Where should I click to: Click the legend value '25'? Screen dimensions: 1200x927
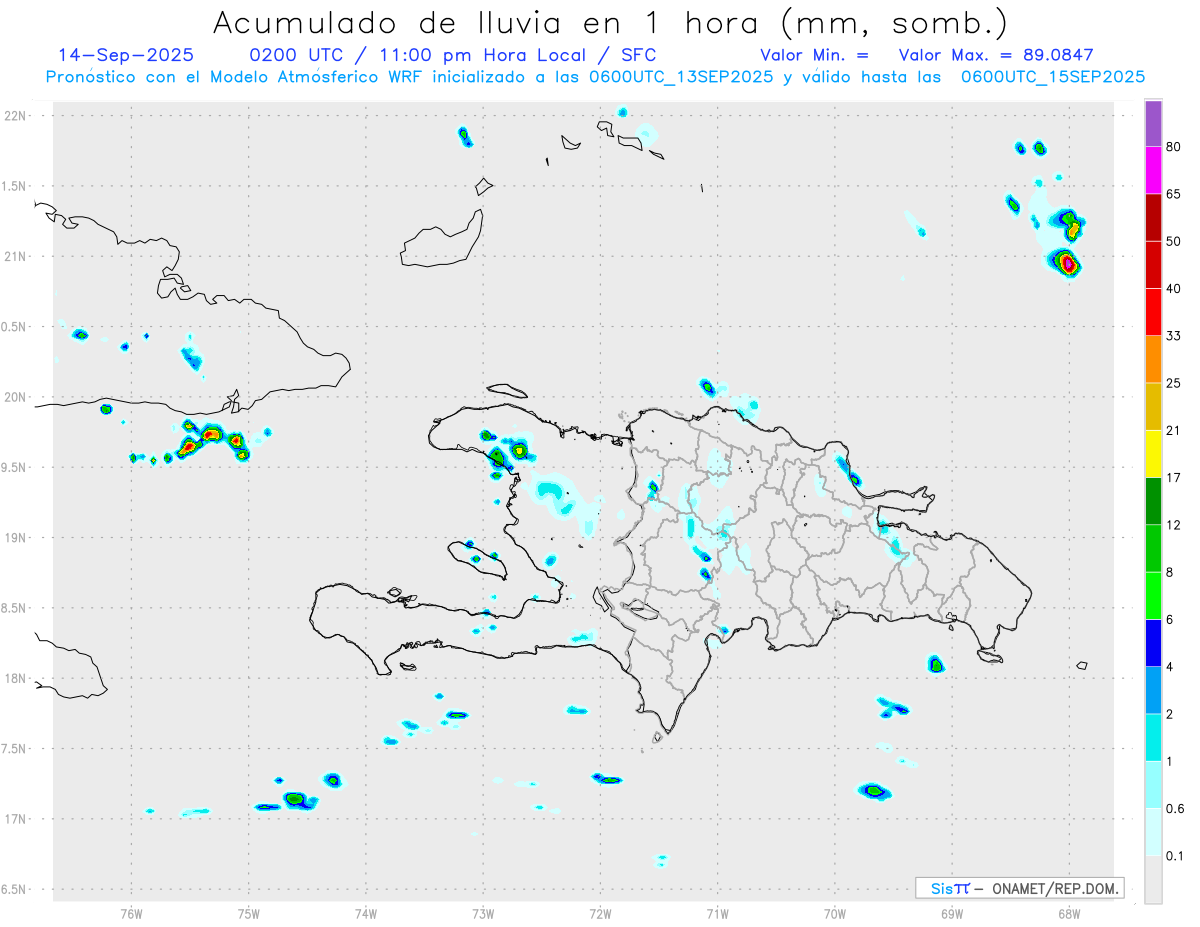[1174, 384]
